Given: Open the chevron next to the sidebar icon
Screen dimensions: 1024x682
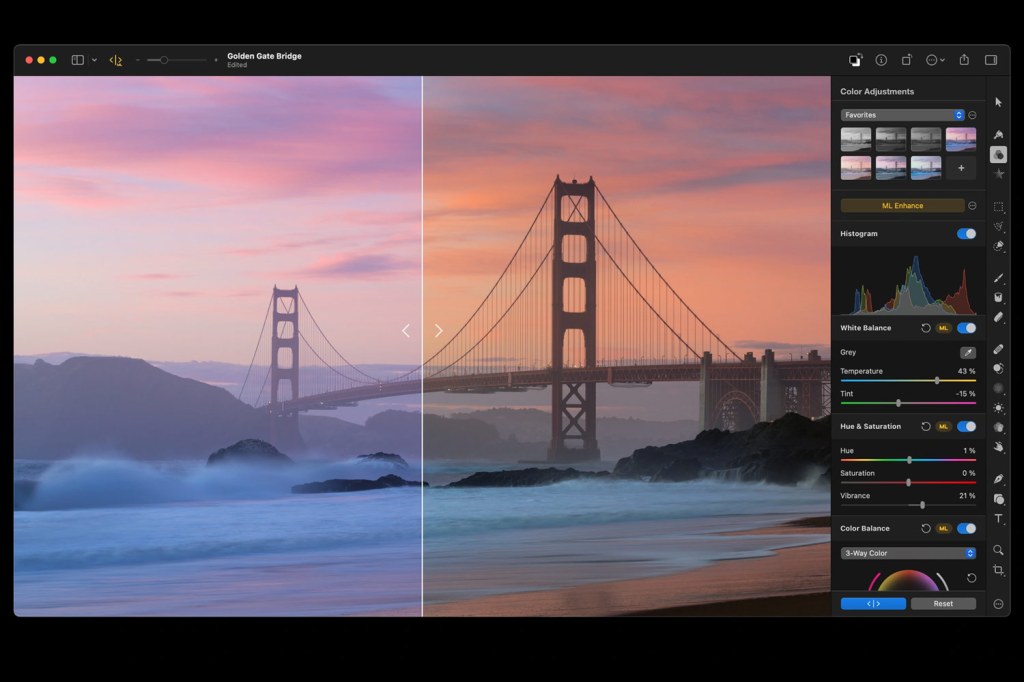Looking at the screenshot, I should click(x=95, y=60).
